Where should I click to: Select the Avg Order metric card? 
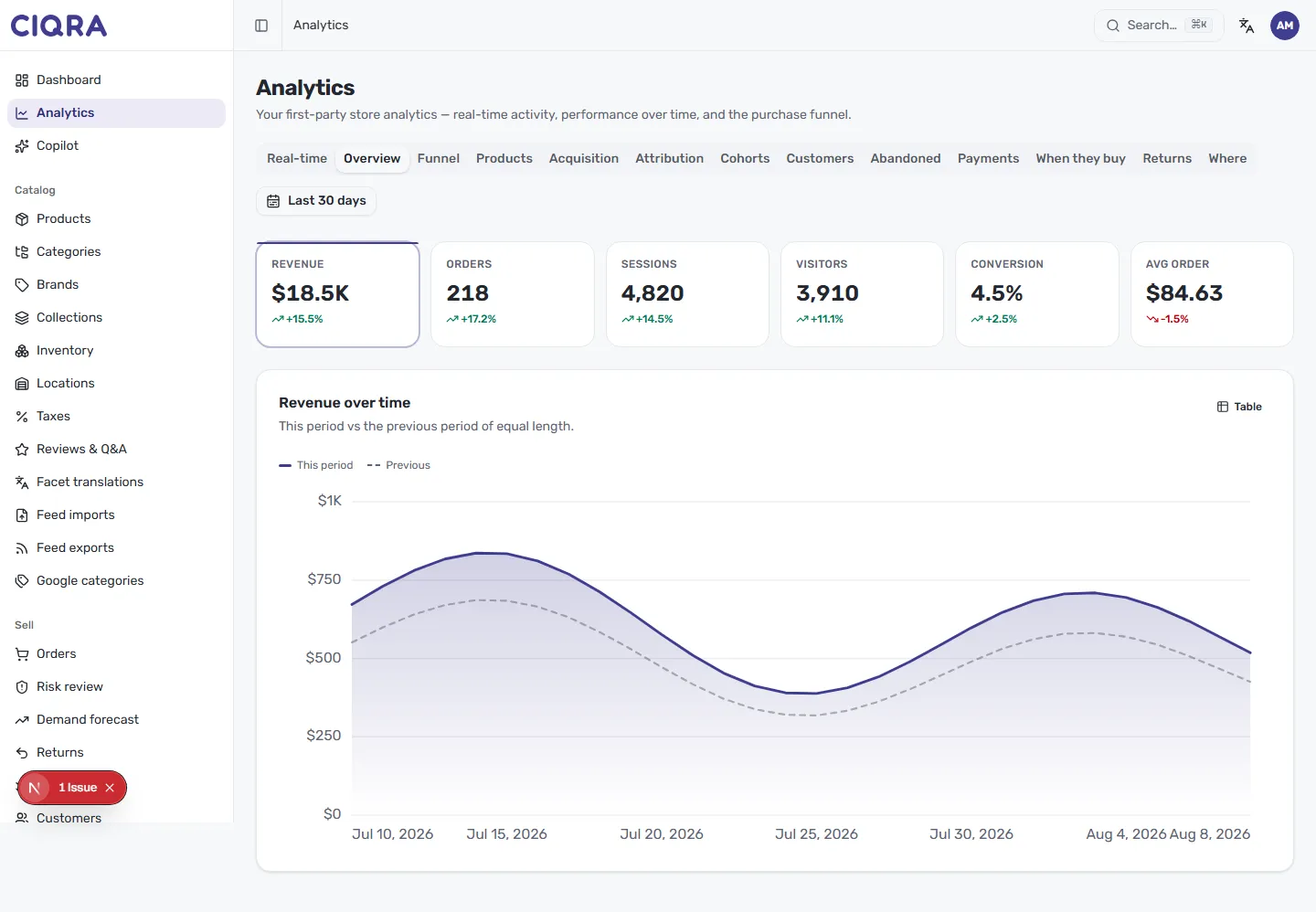[x=1212, y=294]
